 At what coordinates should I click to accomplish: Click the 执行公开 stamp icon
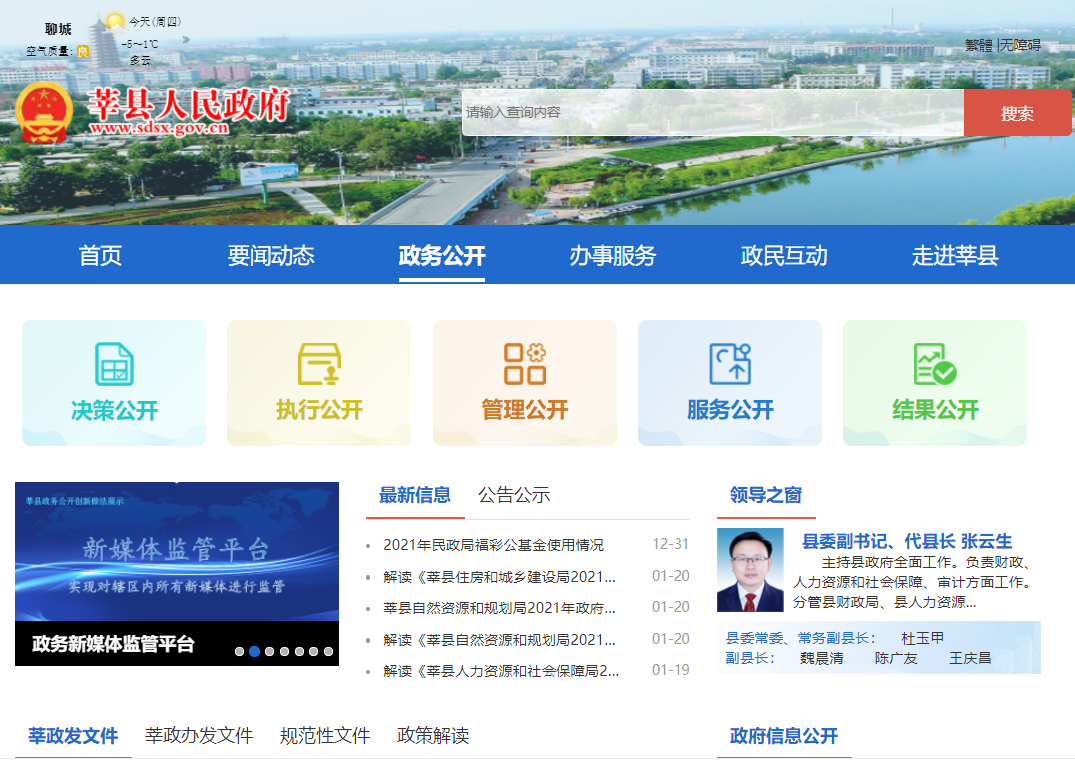pyautogui.click(x=319, y=364)
